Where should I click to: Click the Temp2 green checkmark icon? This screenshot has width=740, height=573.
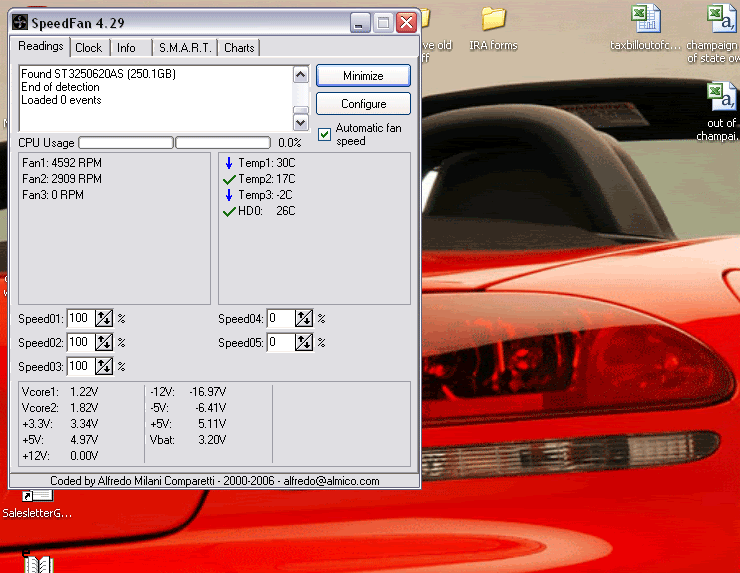229,179
